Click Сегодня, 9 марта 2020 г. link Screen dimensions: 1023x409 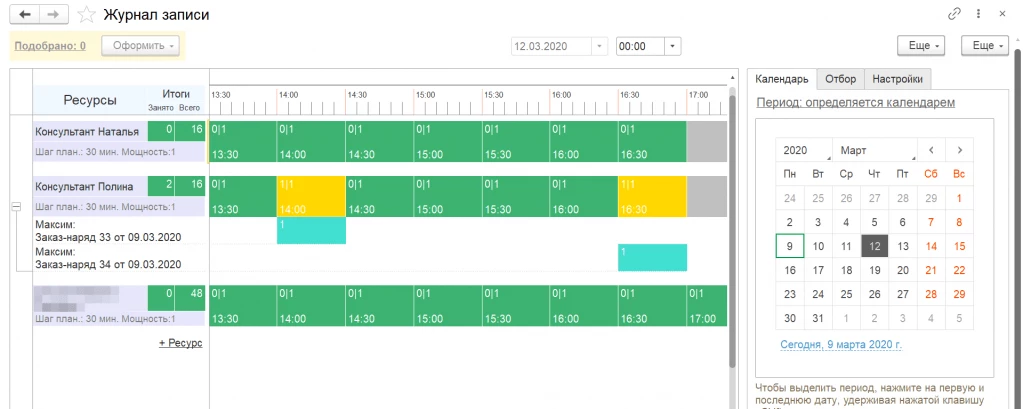pyautogui.click(x=841, y=344)
